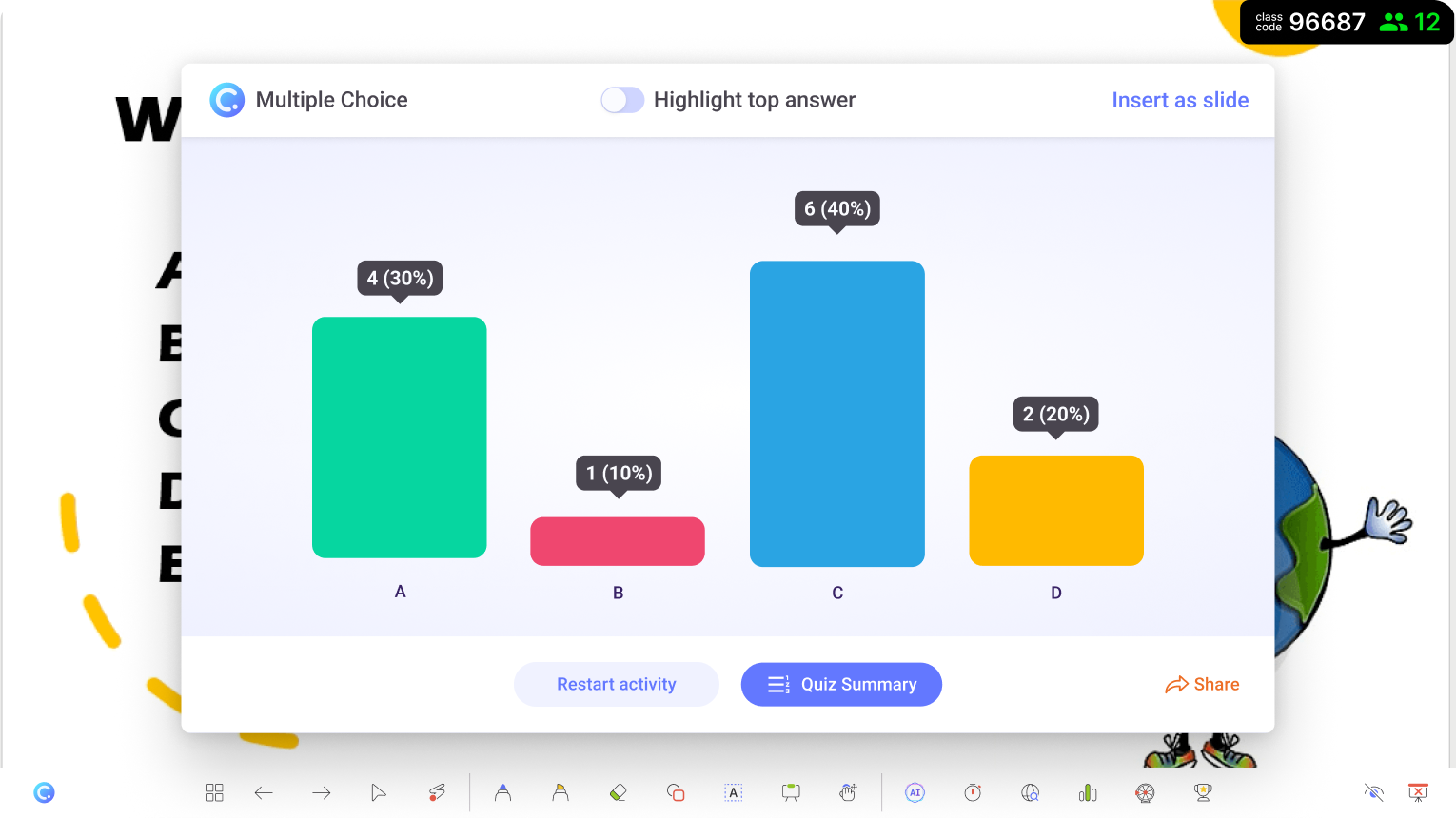The image size is (1456, 818).
Task: Share the poll results
Action: (x=1202, y=684)
